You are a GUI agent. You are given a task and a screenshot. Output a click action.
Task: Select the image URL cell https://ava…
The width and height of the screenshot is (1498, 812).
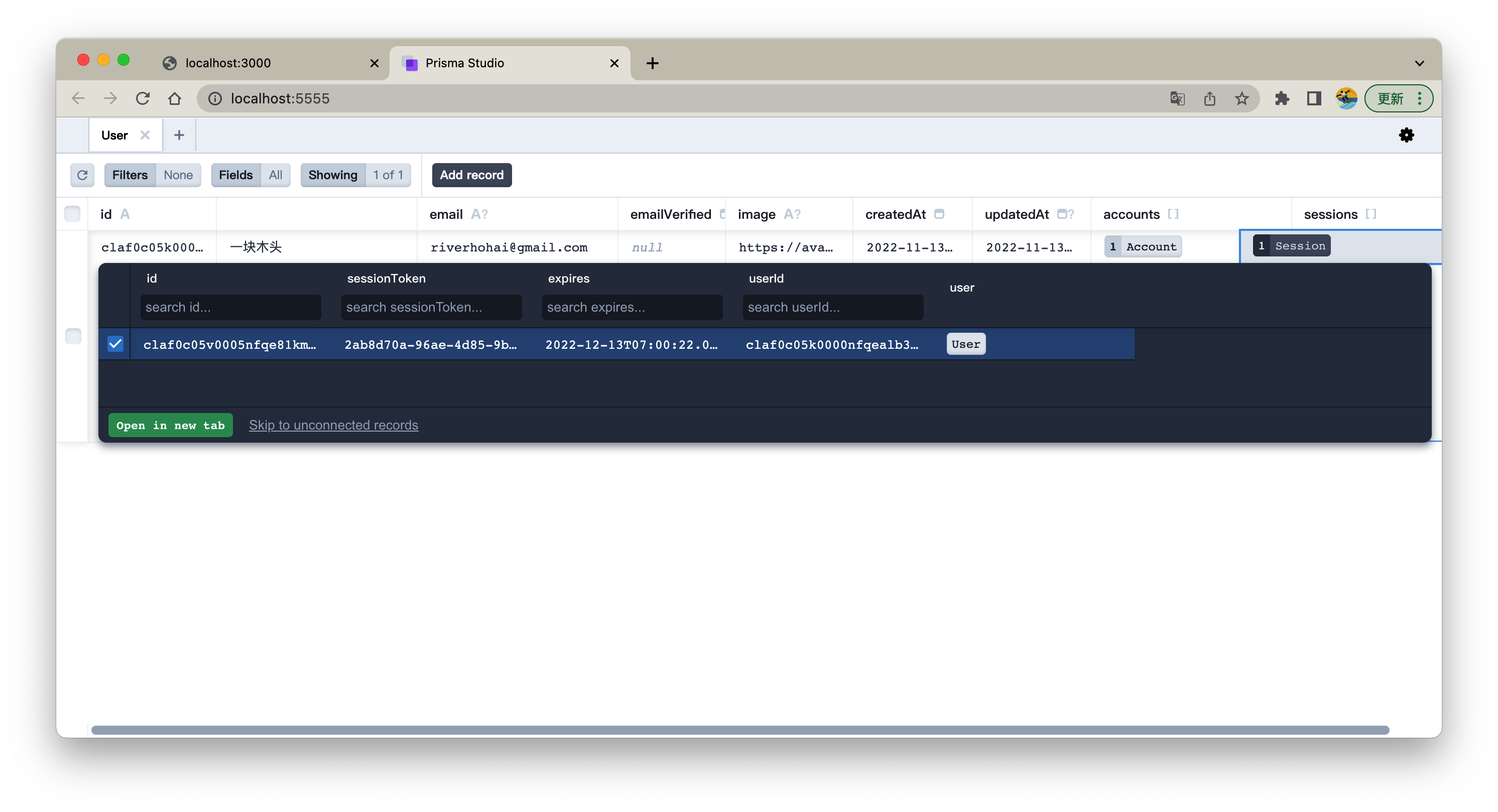coord(789,247)
